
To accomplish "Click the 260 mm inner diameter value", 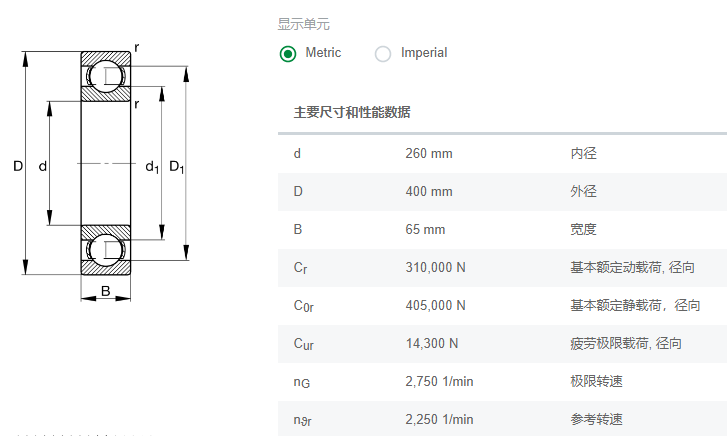I will pyautogui.click(x=429, y=154).
